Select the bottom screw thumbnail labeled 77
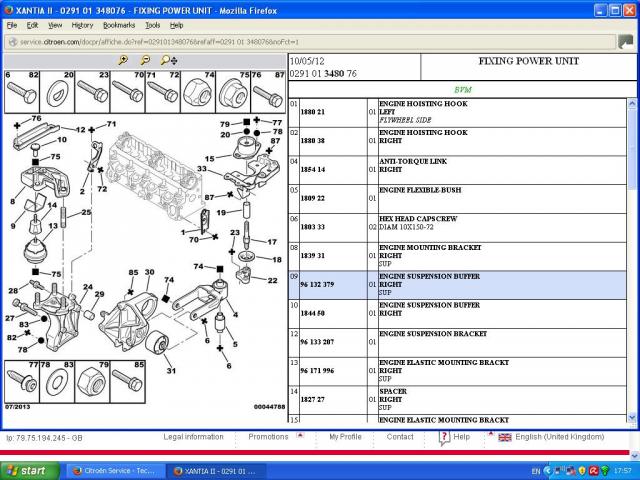Screen dimensions: 640x480 22,382
